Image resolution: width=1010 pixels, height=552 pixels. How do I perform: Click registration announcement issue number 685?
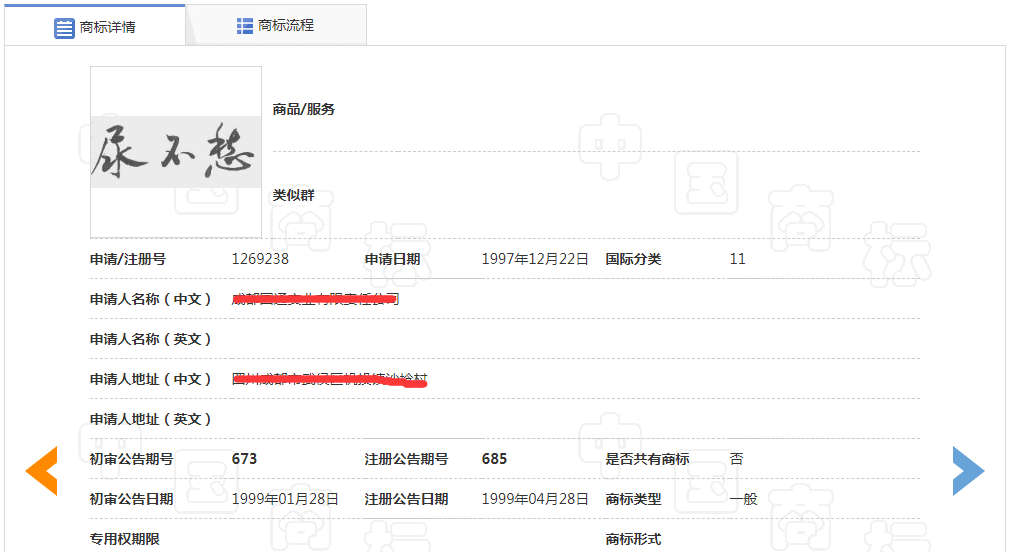click(494, 459)
